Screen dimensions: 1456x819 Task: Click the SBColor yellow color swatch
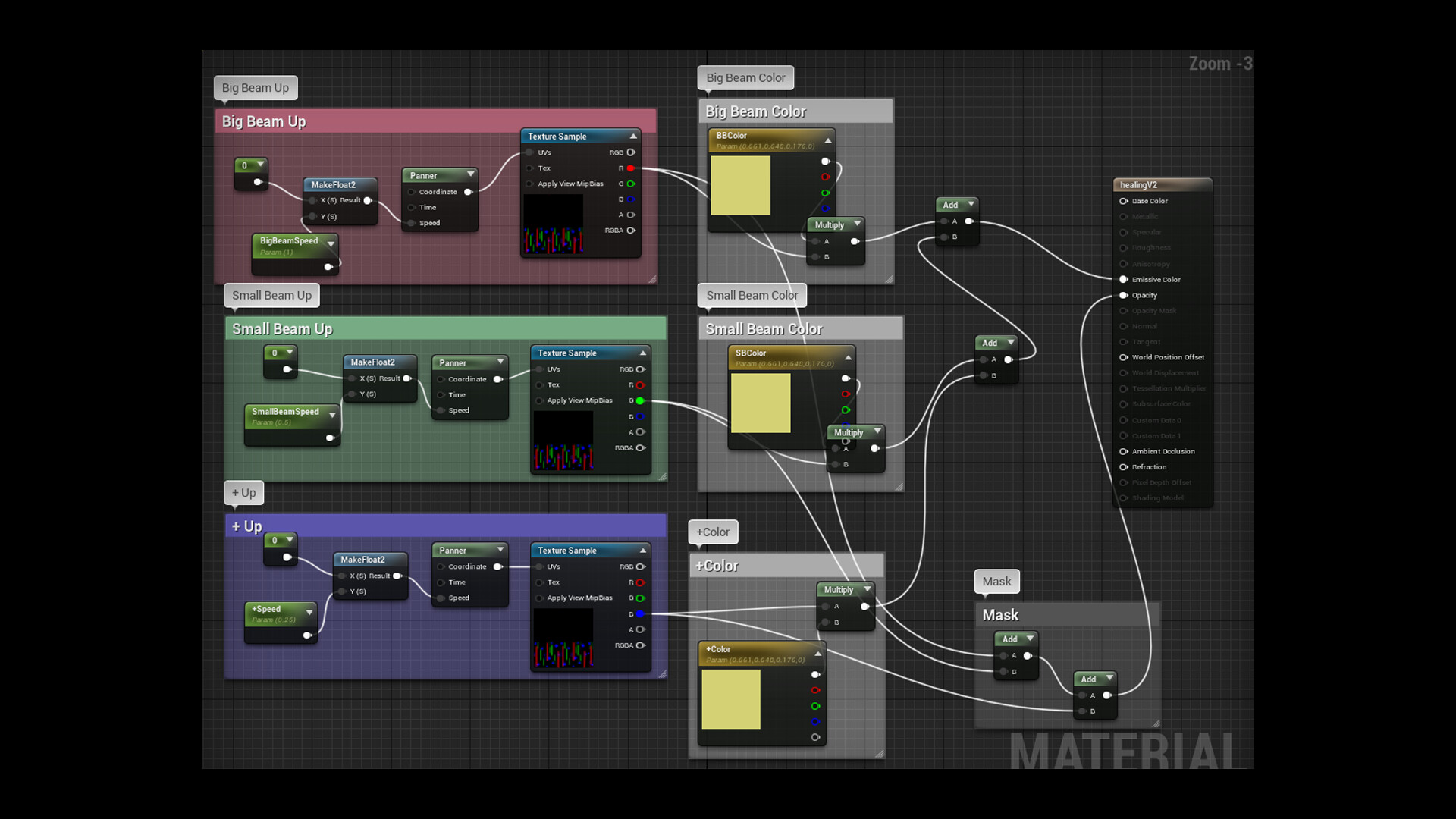[x=761, y=403]
